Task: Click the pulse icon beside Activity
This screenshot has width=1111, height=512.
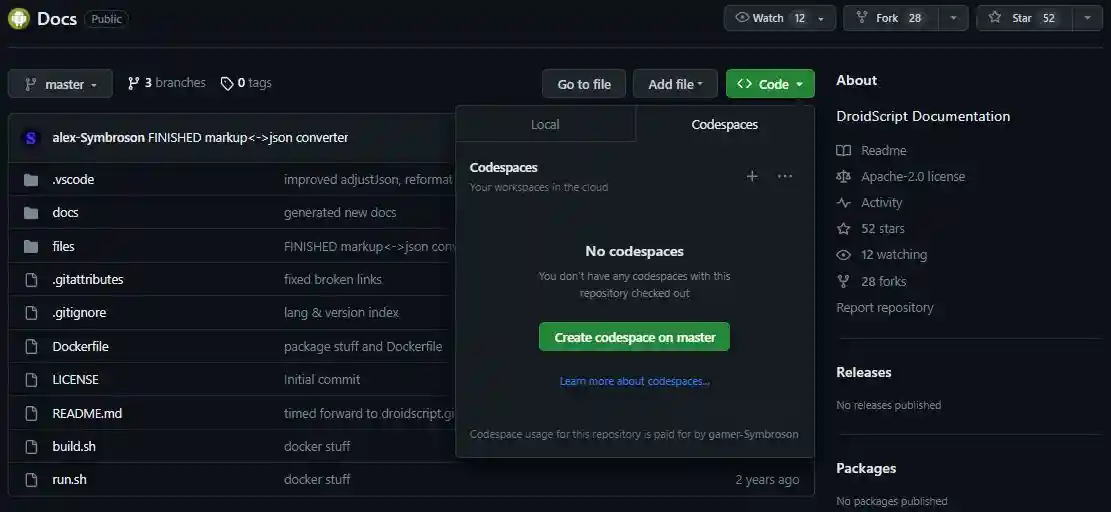Action: [843, 203]
